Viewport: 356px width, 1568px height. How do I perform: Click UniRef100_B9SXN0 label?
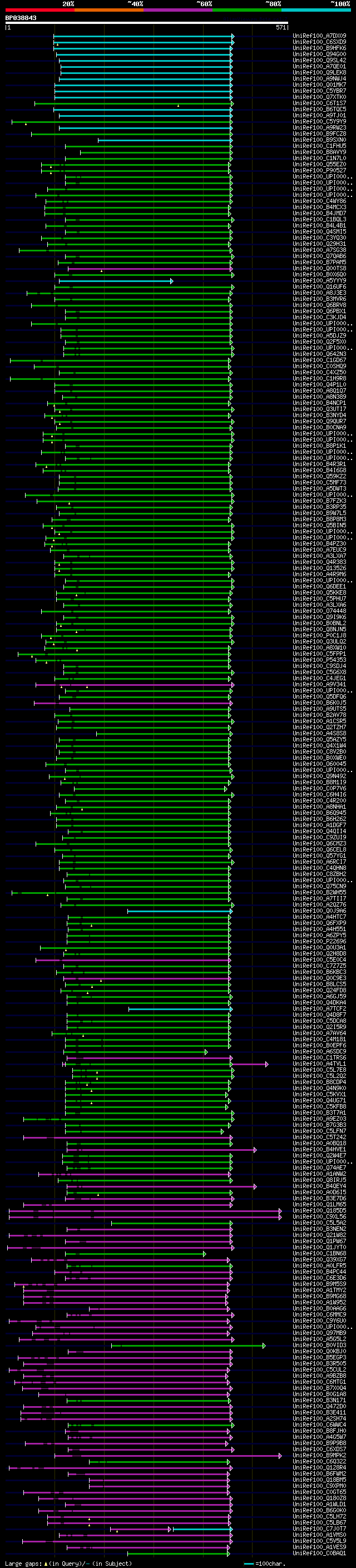[319, 140]
